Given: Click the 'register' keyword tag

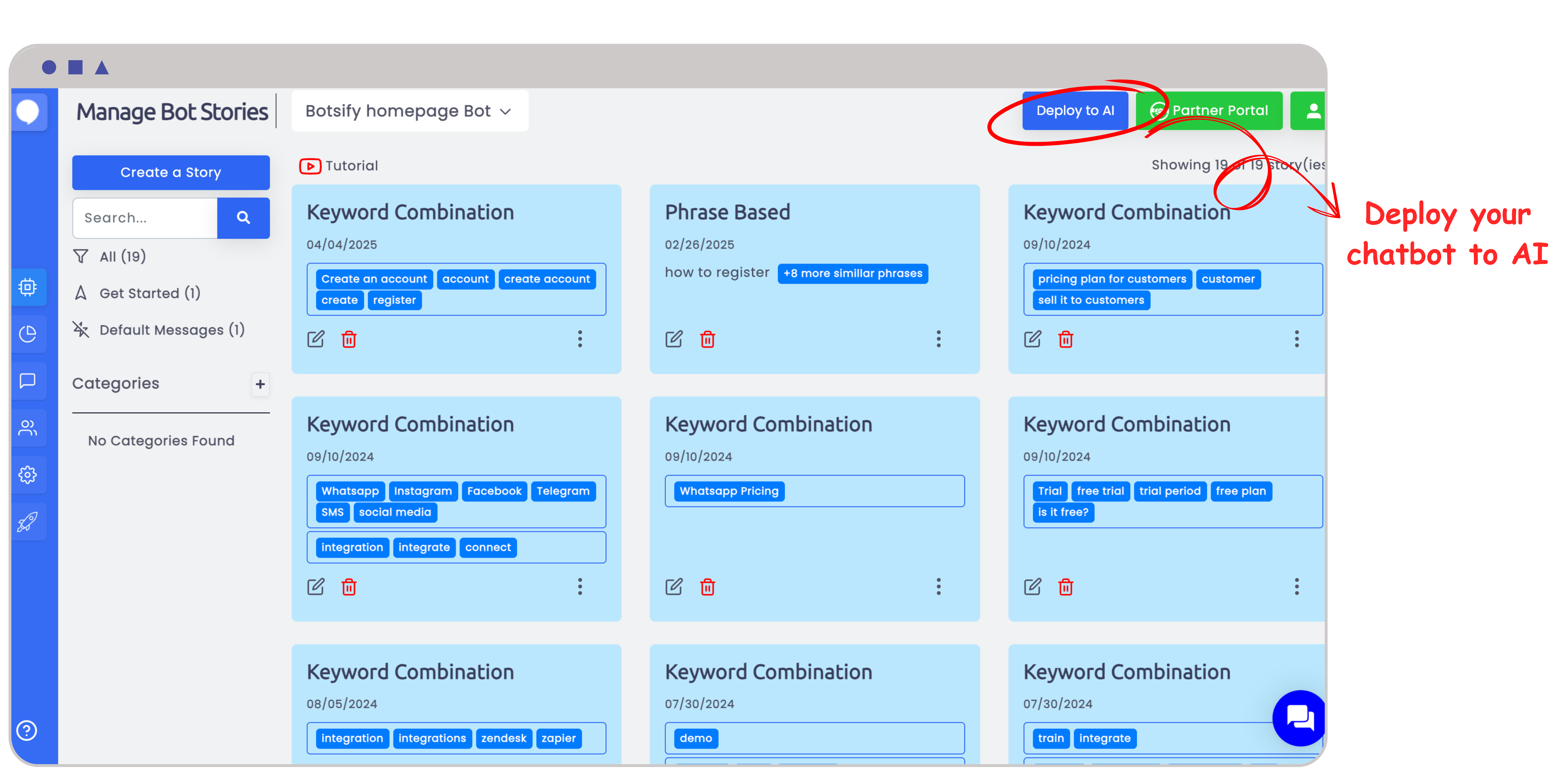Looking at the screenshot, I should click(x=394, y=300).
